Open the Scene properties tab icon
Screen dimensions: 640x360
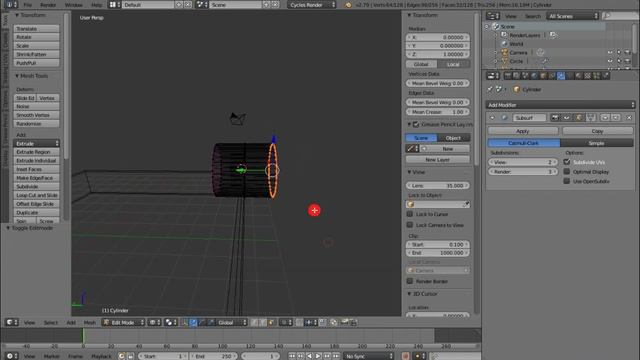[525, 76]
